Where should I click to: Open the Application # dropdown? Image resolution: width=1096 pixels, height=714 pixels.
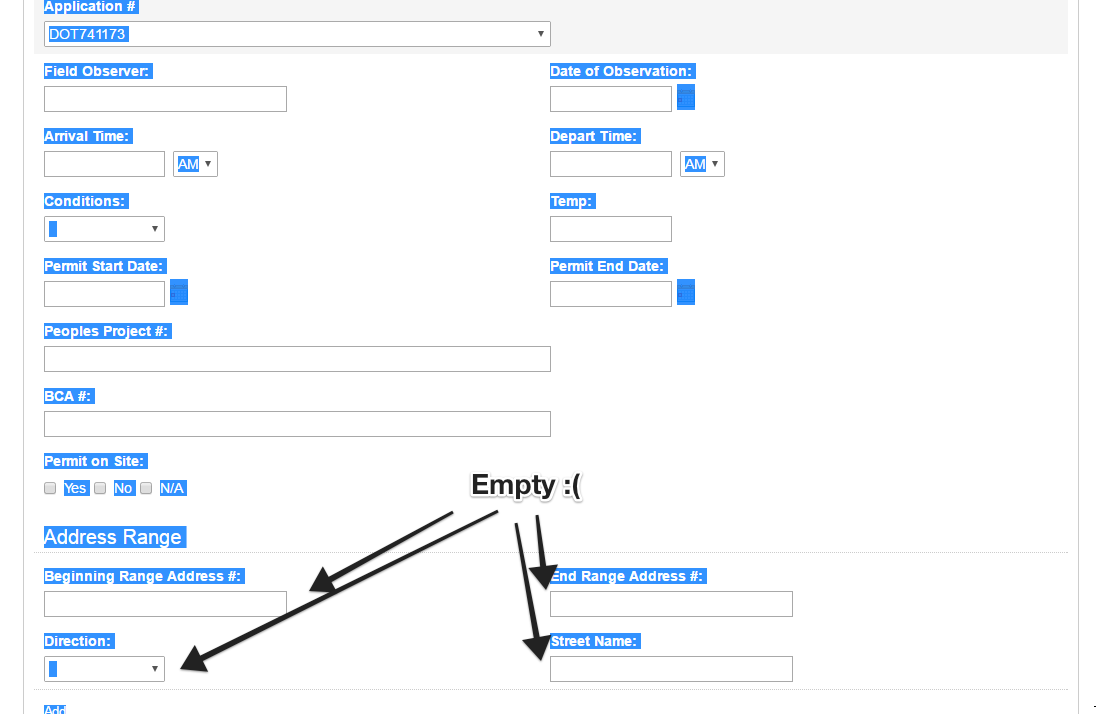[x=297, y=34]
